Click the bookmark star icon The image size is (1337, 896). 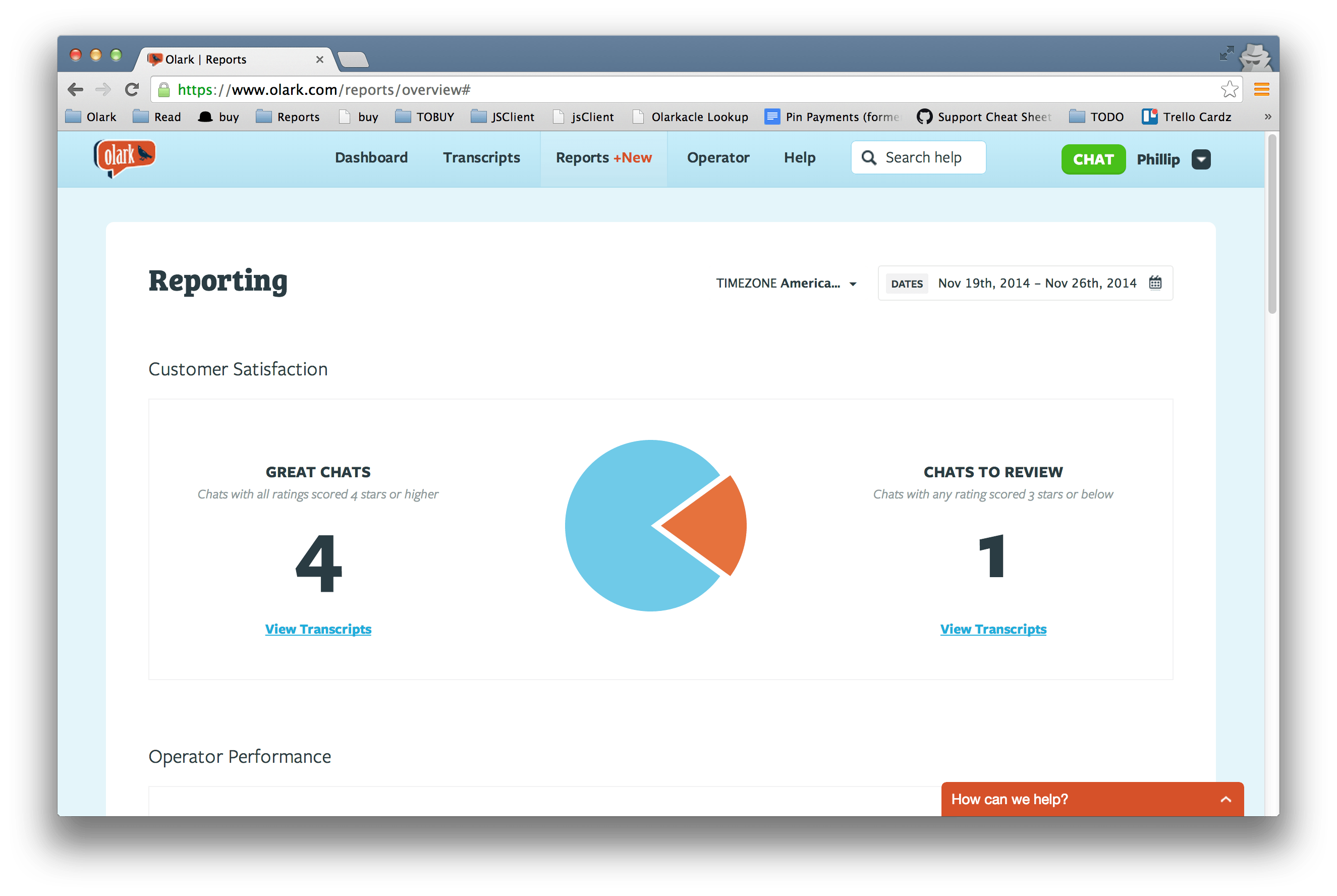click(1229, 90)
